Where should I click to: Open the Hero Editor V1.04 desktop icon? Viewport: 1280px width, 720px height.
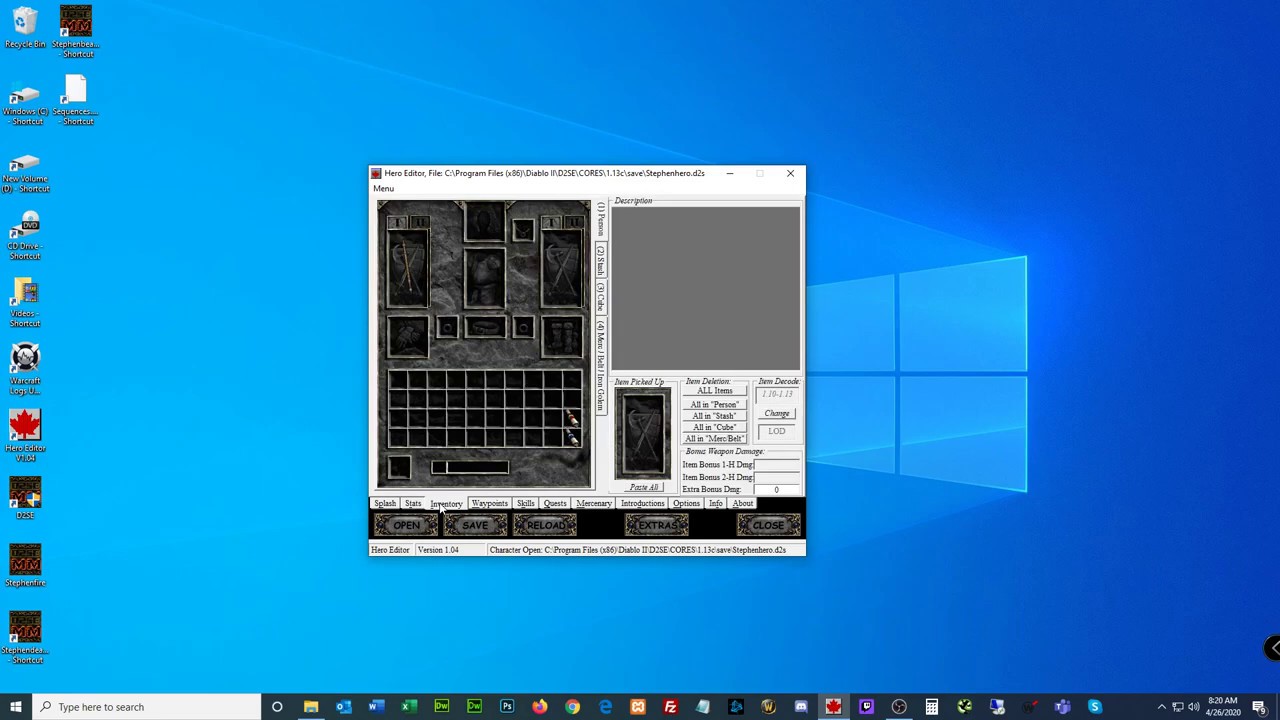point(25,436)
